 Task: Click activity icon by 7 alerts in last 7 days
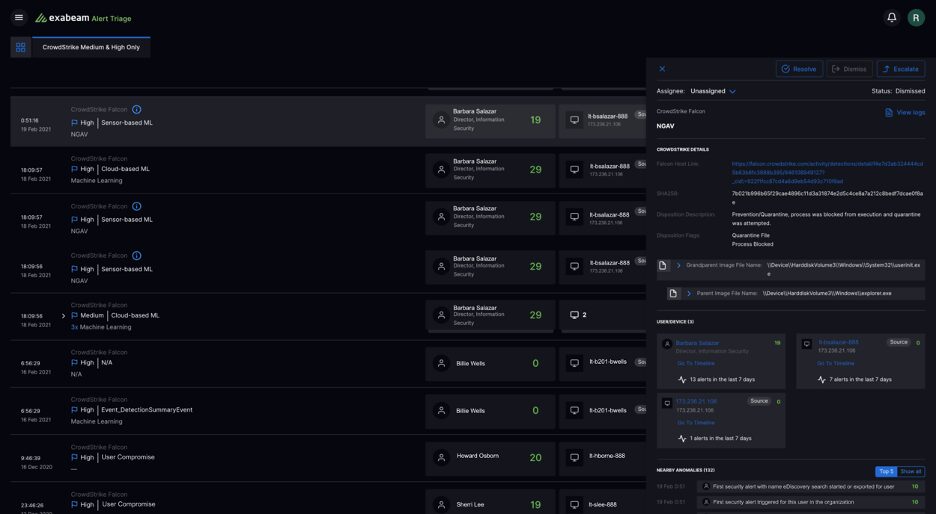pos(821,380)
